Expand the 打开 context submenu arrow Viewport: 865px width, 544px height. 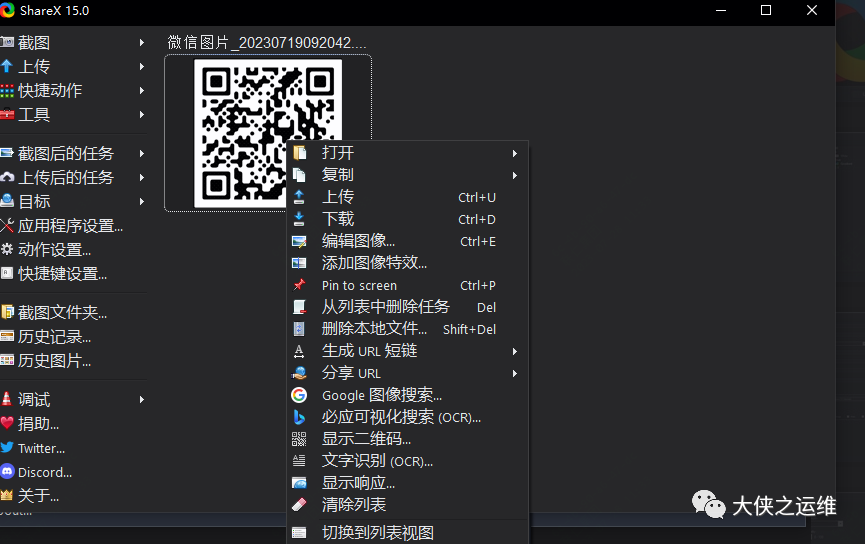tap(515, 153)
